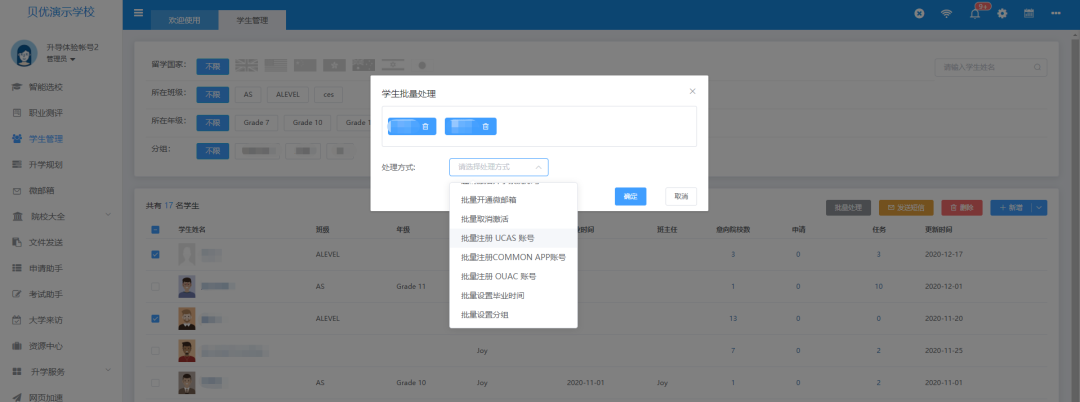1080x402 pixels.
Task: Click the circled X icon in header
Action: coord(919,14)
